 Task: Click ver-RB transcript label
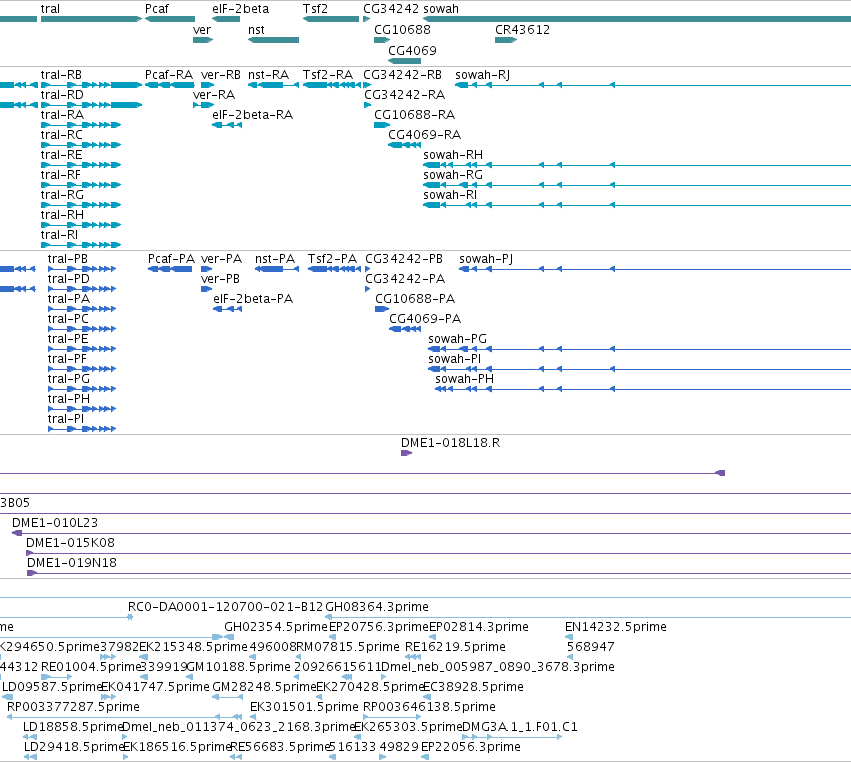(x=220, y=74)
